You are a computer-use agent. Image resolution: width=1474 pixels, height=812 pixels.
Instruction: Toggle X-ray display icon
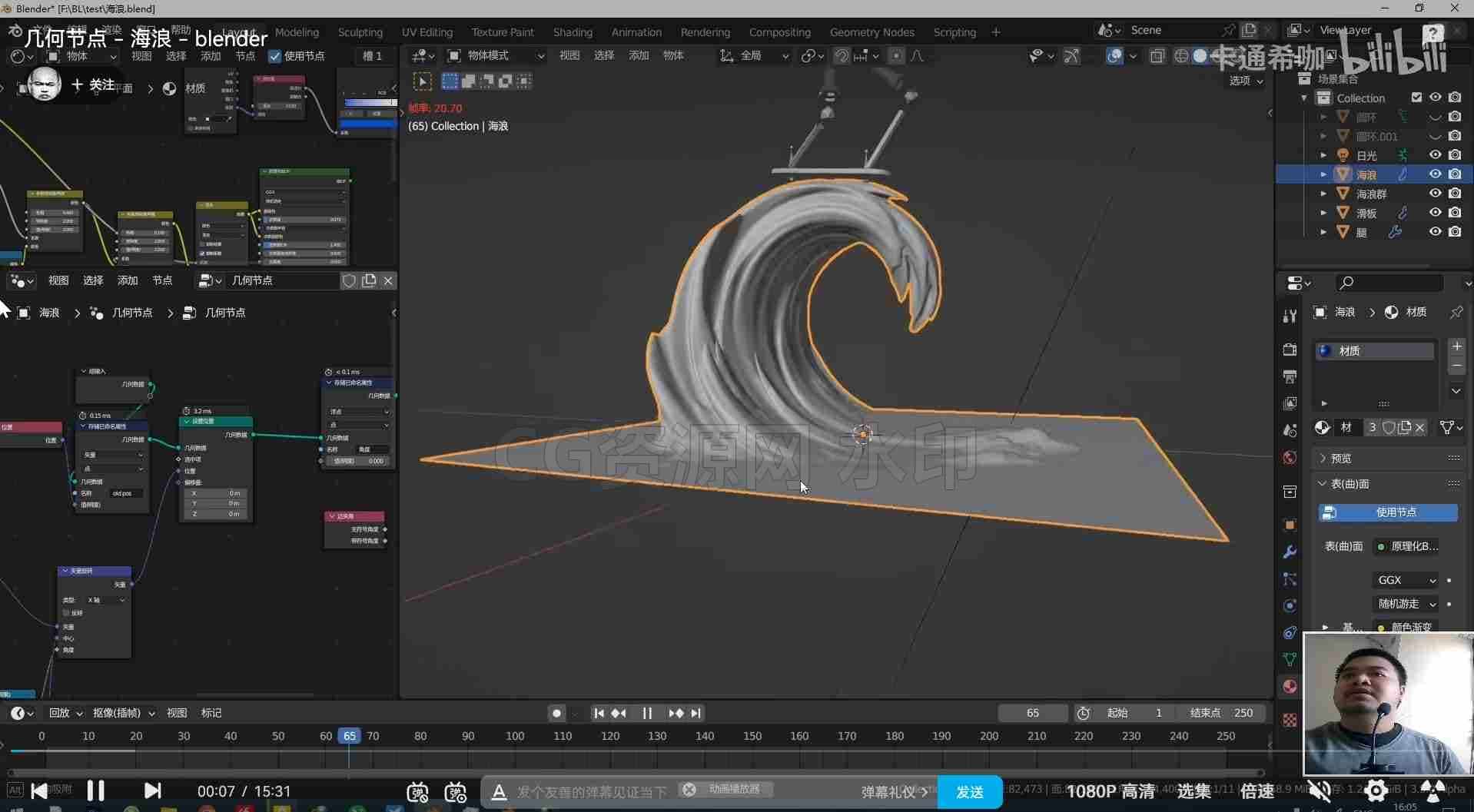[1157, 55]
